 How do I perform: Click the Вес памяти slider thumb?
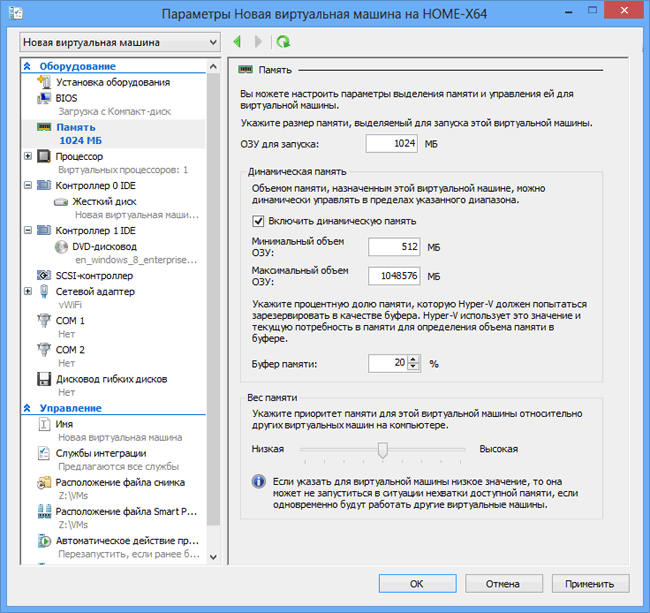coord(383,450)
